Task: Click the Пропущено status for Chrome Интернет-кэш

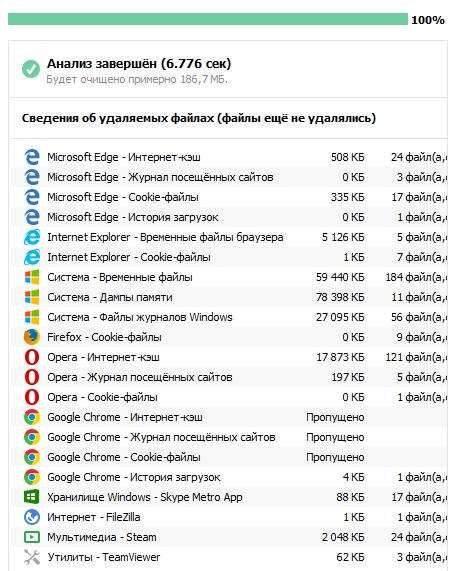Action: coord(335,418)
